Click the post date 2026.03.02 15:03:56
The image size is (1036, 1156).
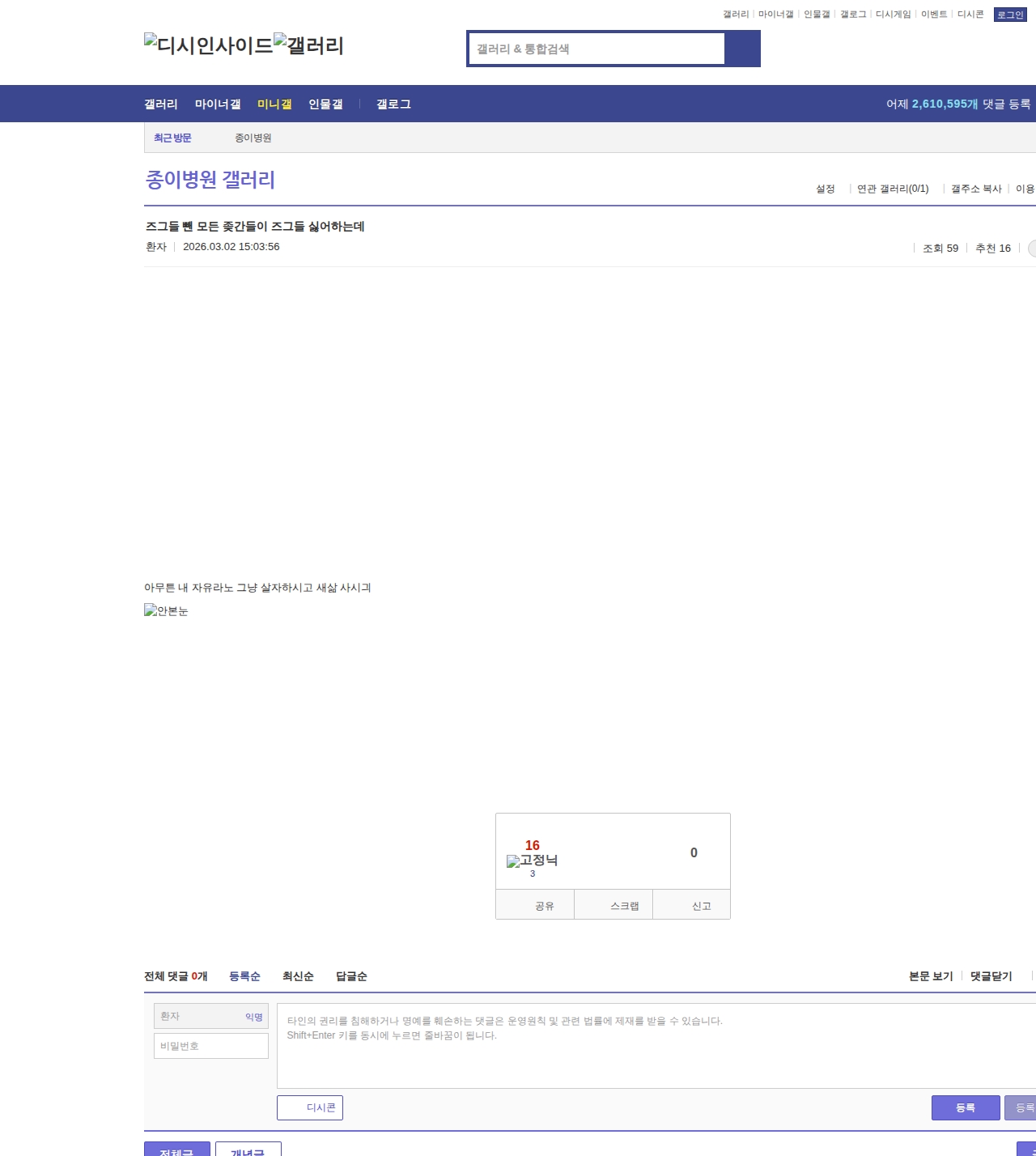[231, 247]
